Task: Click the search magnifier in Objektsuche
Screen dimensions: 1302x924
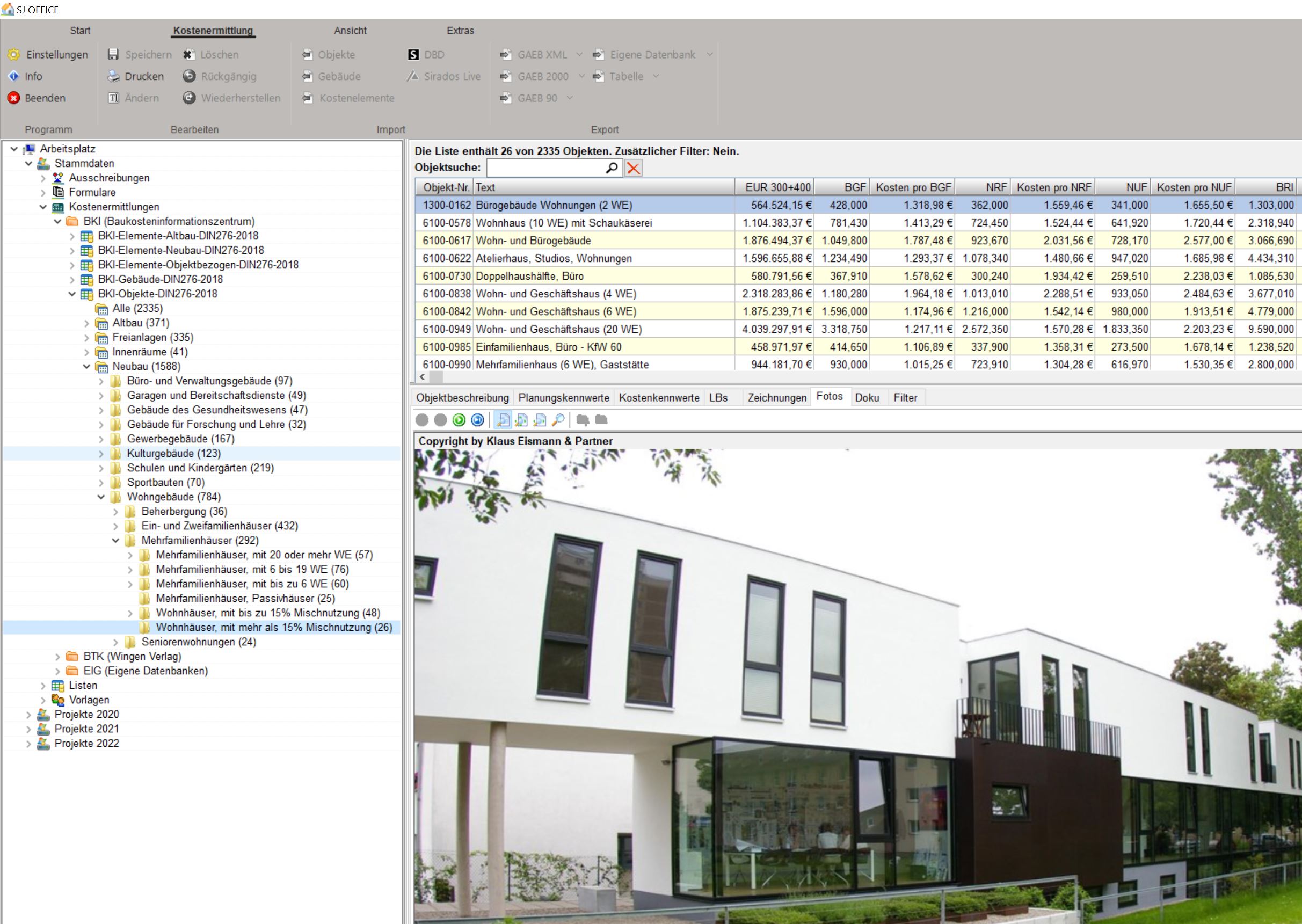Action: click(x=612, y=168)
